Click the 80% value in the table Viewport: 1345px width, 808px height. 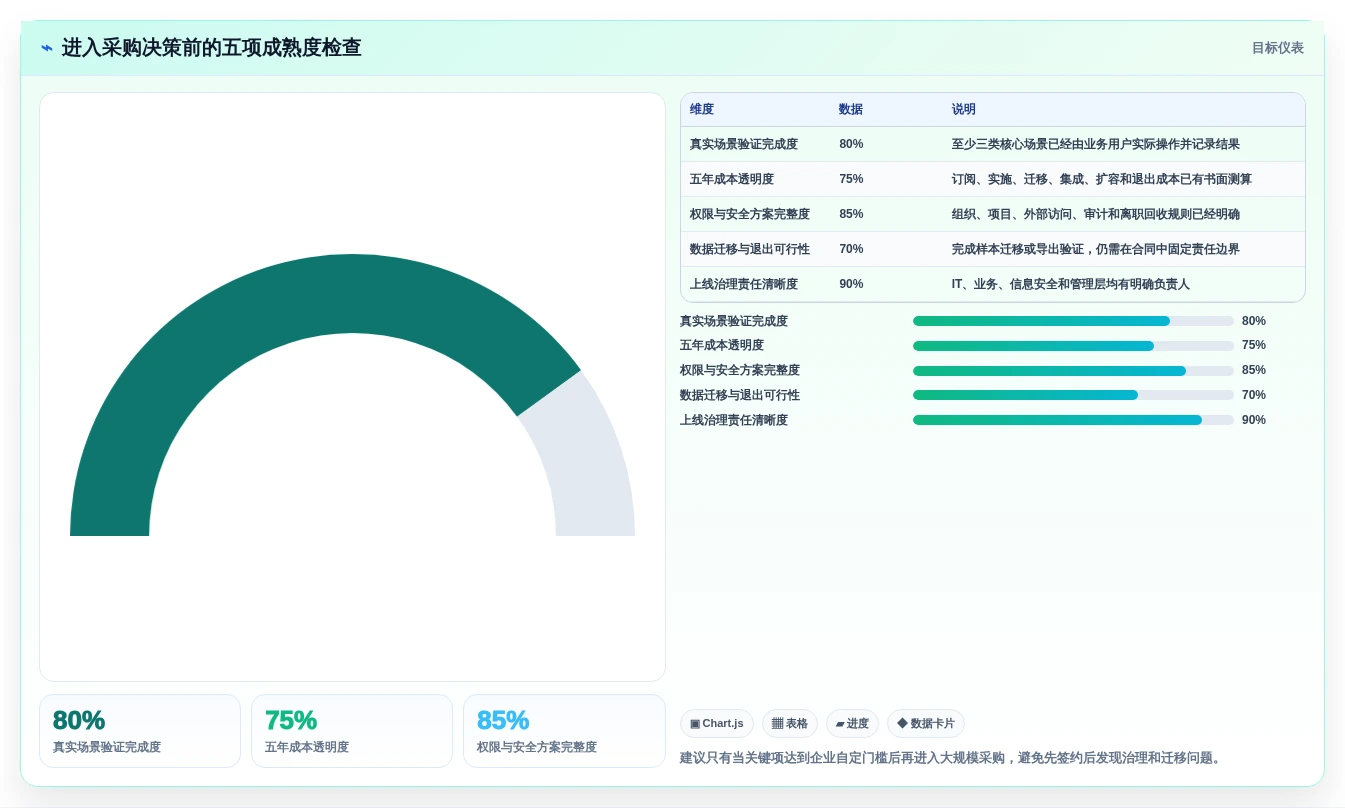pos(851,144)
